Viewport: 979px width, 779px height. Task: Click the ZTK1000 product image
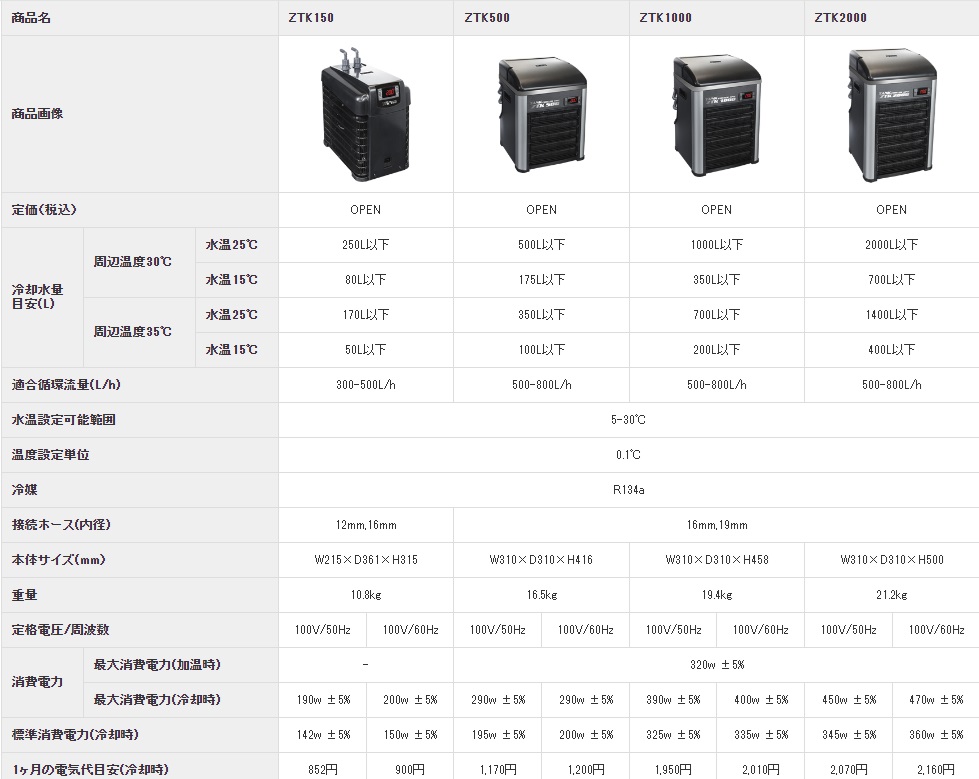pyautogui.click(x=717, y=115)
